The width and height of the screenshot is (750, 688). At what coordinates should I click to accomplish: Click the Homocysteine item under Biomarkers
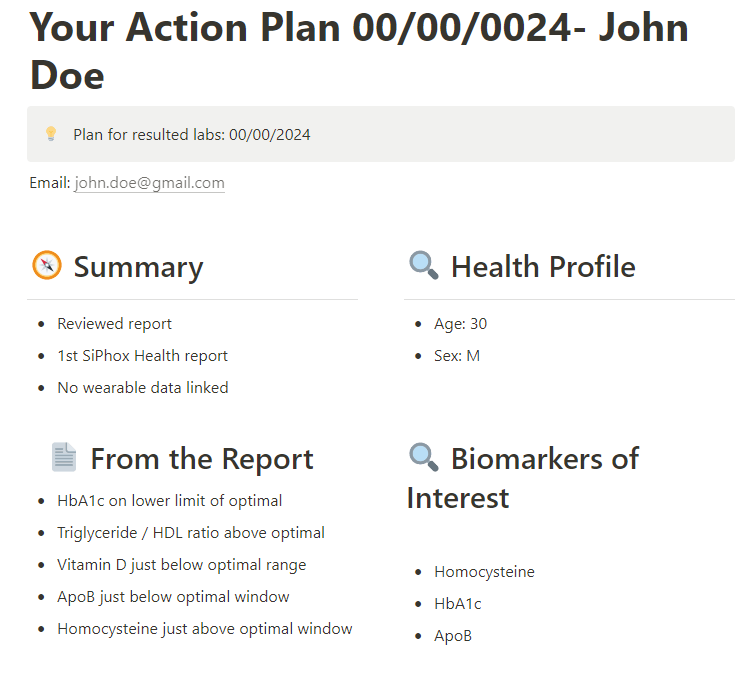click(x=484, y=572)
